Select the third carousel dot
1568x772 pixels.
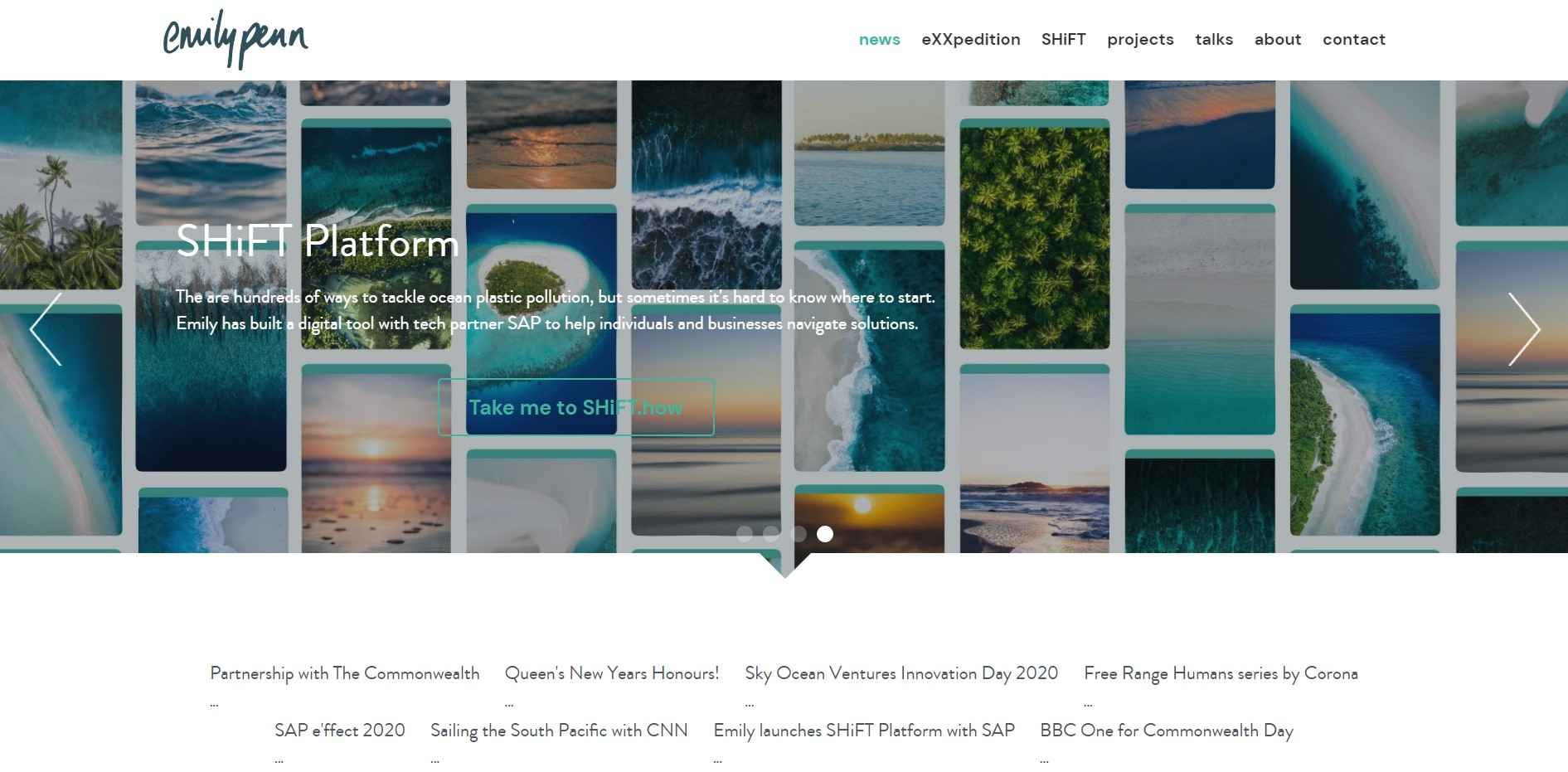[x=799, y=534]
